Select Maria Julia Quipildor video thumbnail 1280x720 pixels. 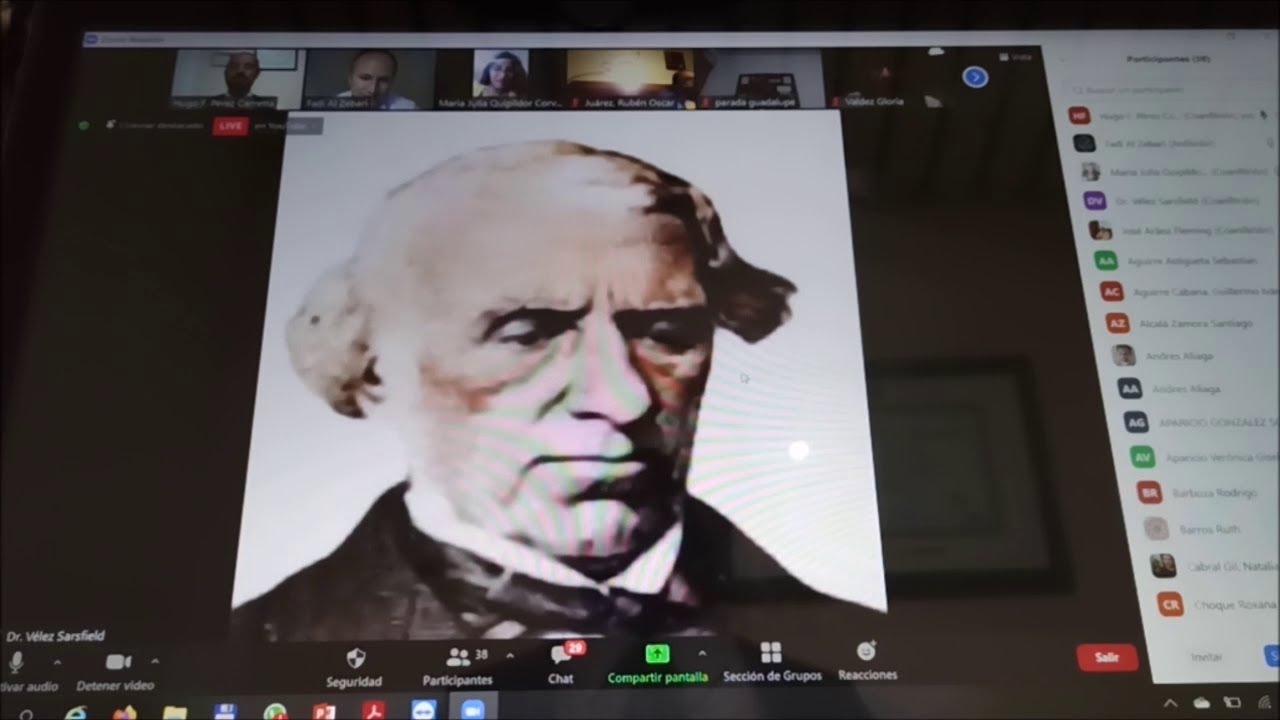click(501, 79)
